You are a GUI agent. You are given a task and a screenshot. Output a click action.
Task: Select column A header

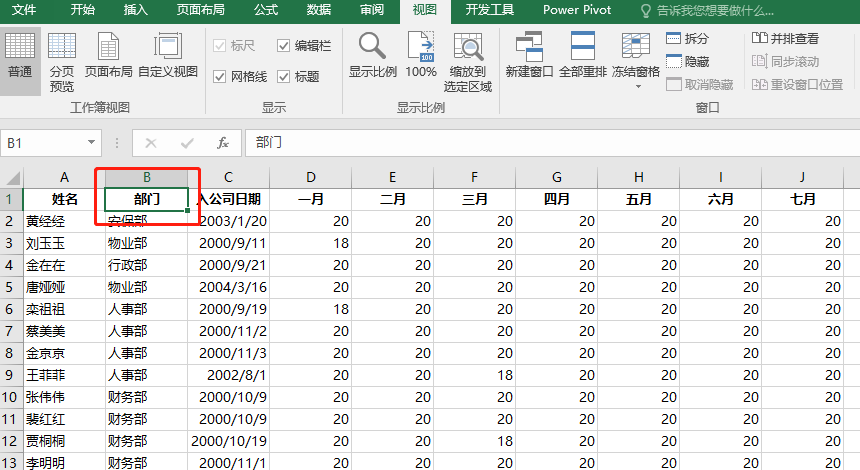[x=64, y=178]
